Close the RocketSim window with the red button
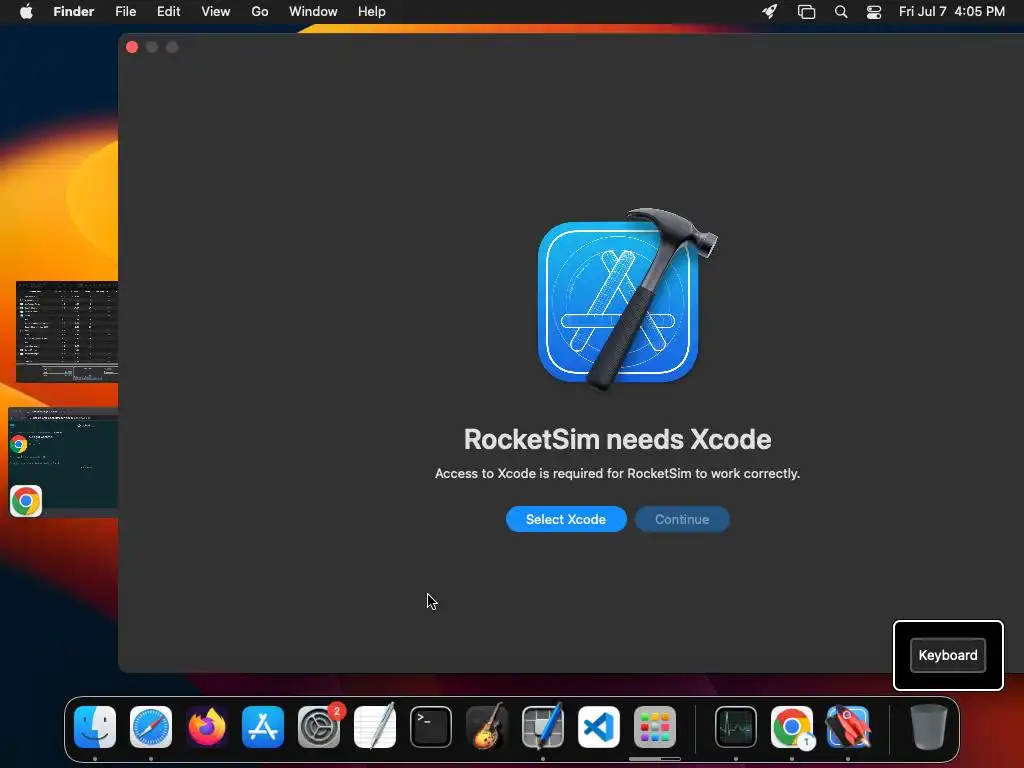 point(132,47)
